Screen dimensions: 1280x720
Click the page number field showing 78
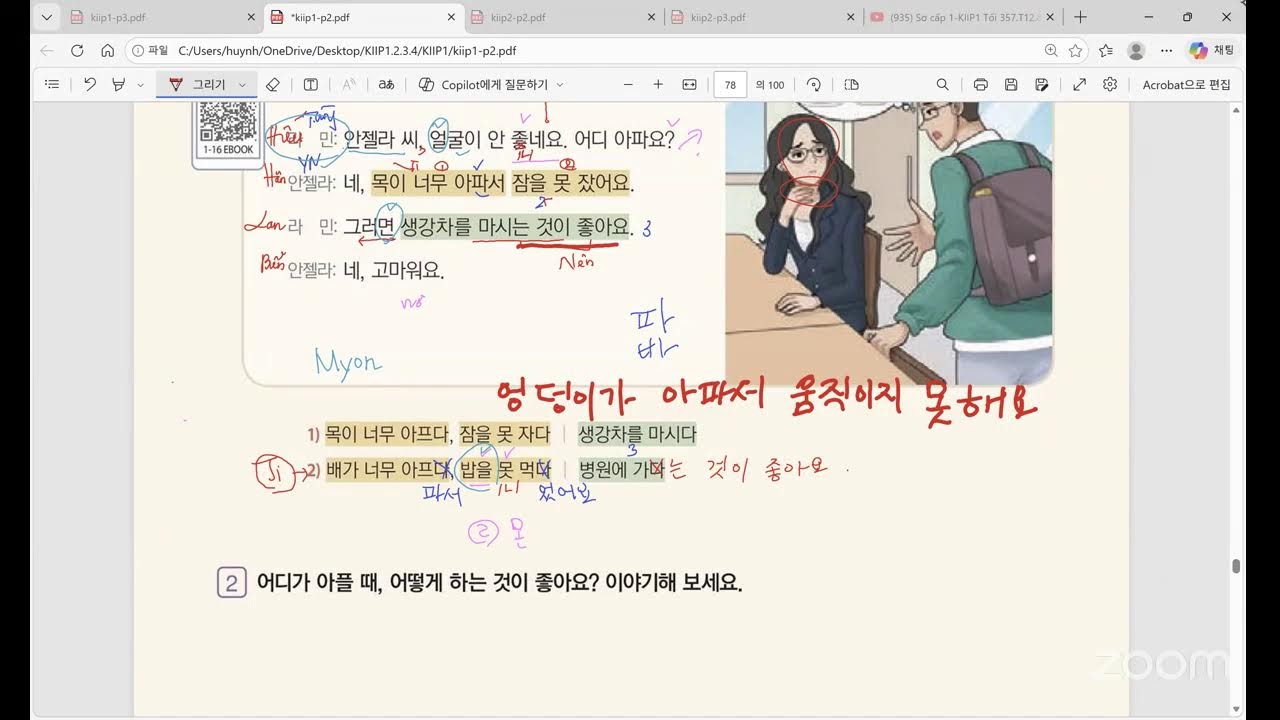(730, 85)
